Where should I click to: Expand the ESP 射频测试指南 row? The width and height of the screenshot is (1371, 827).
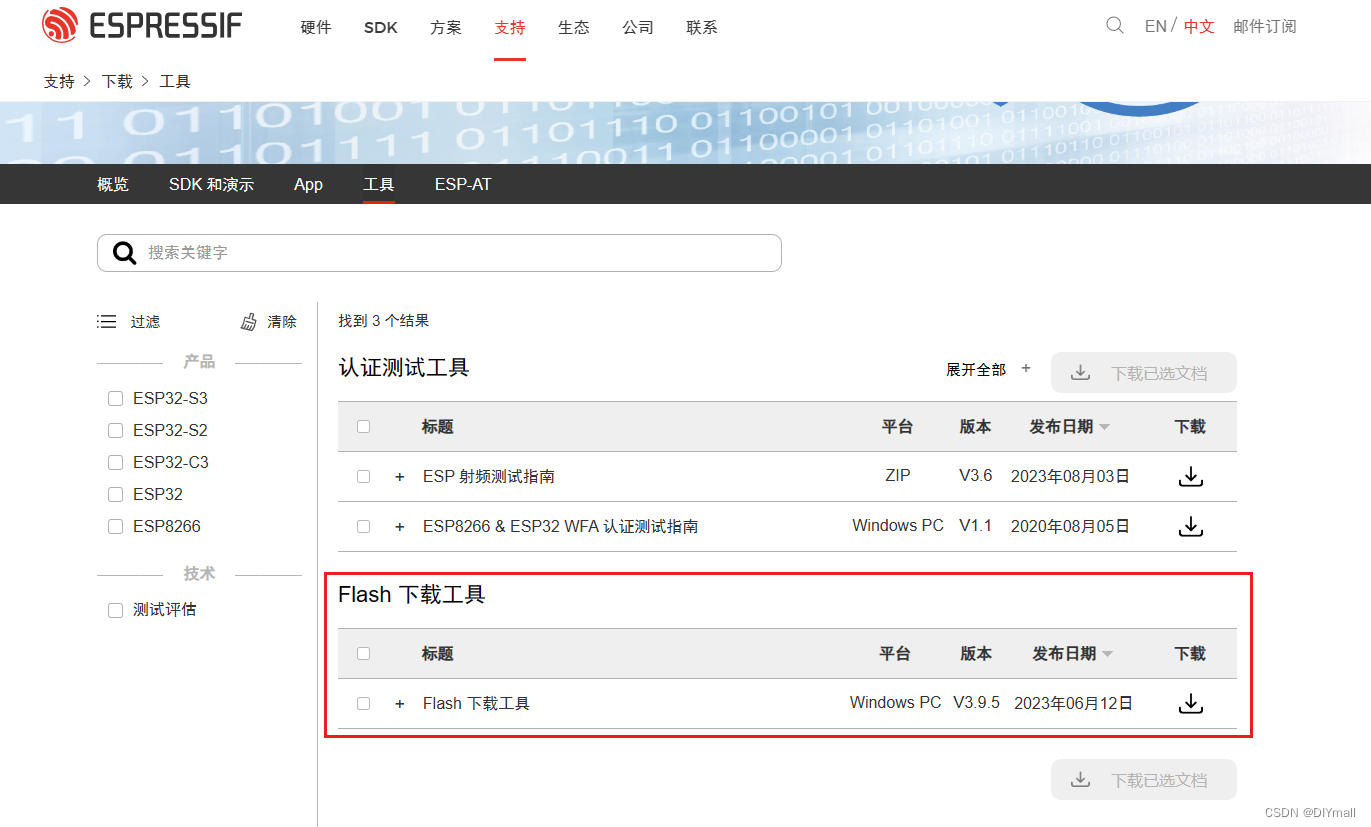399,476
